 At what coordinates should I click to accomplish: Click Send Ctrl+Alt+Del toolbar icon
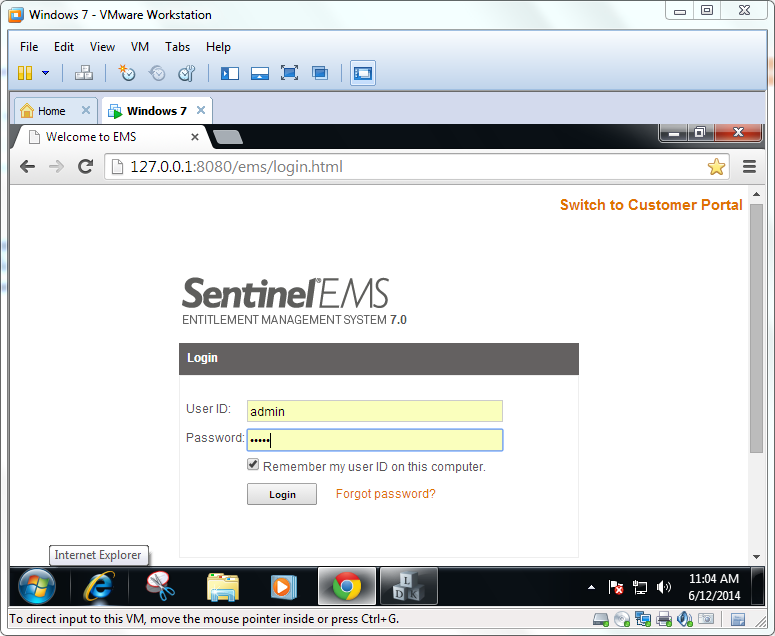click(84, 73)
